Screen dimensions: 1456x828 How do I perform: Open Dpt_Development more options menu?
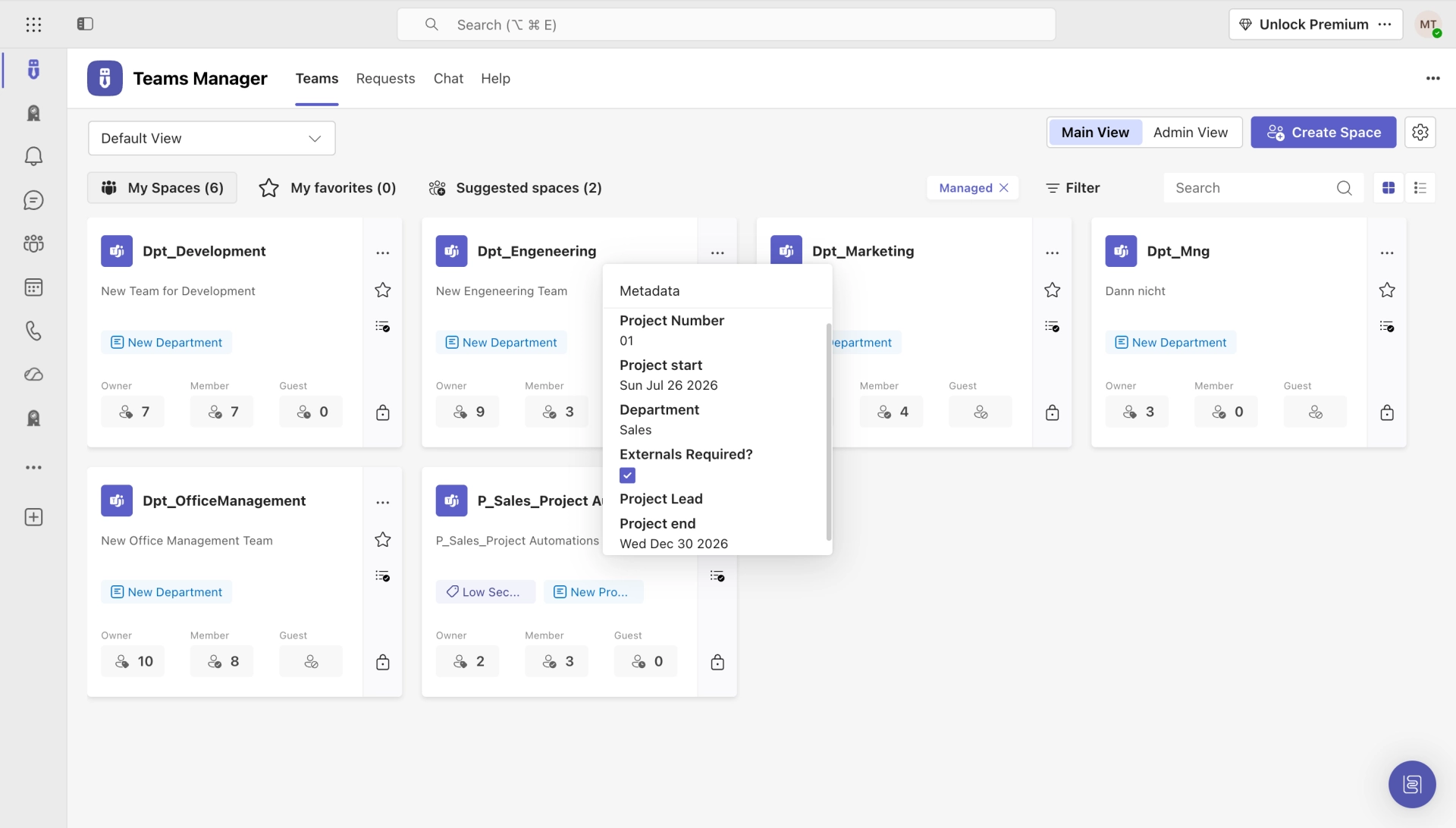(x=383, y=253)
